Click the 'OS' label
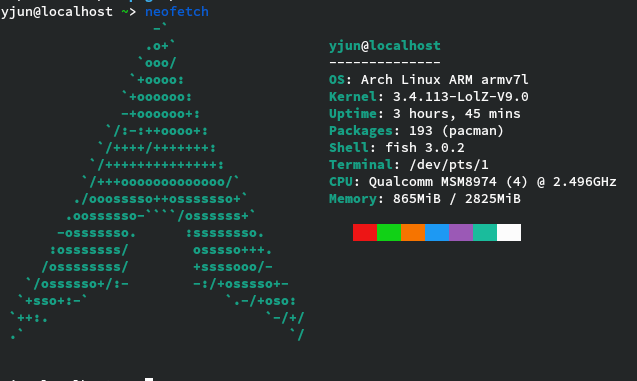The image size is (637, 381). tap(337, 80)
